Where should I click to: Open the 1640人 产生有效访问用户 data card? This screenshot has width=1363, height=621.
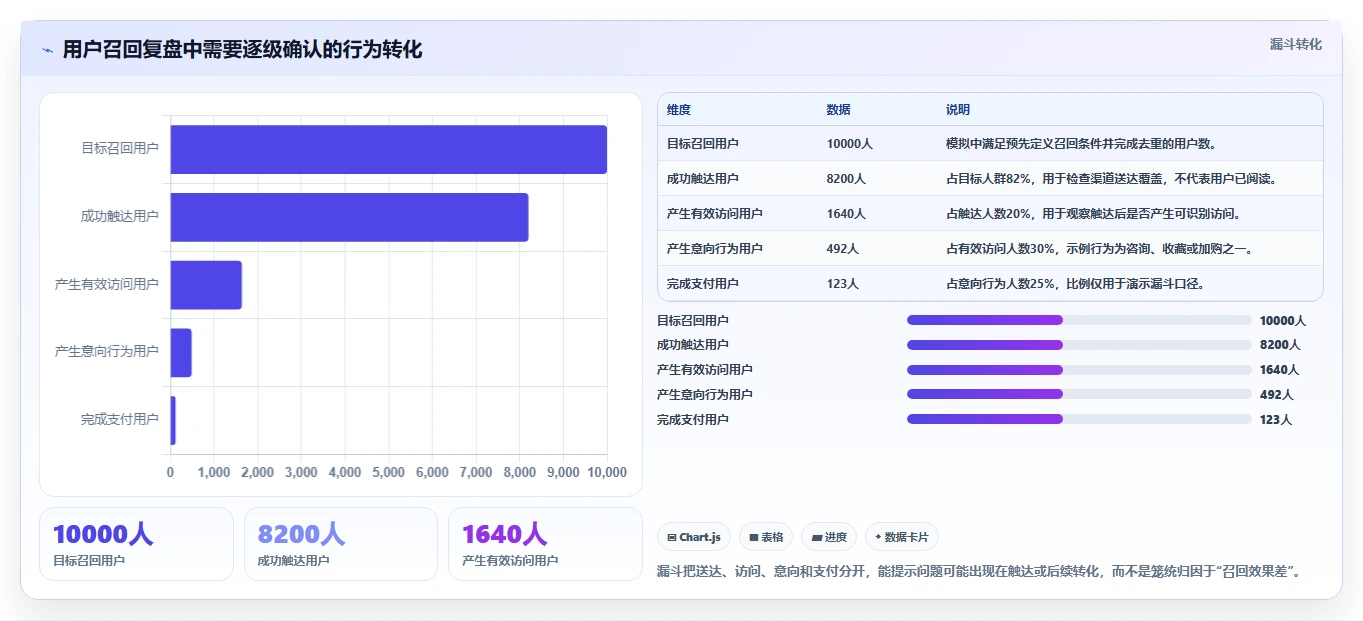coord(545,544)
